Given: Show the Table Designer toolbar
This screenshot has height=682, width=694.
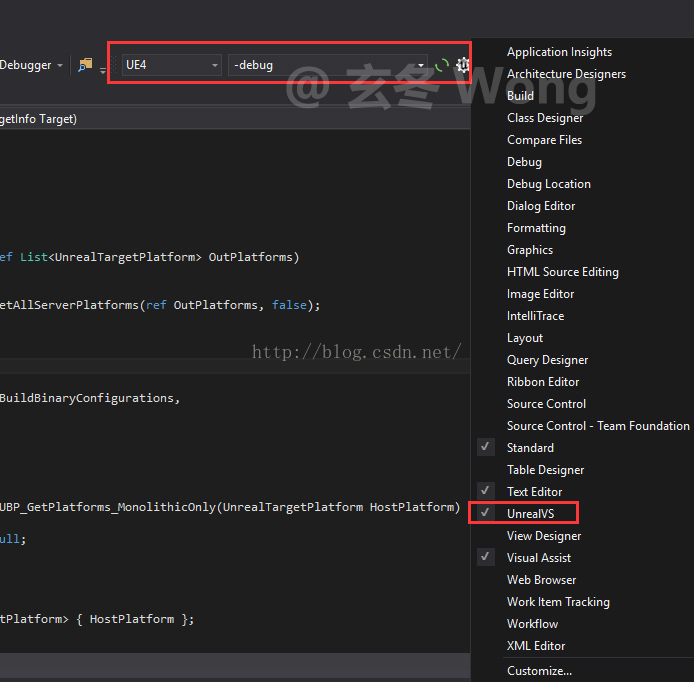Looking at the screenshot, I should point(545,470).
